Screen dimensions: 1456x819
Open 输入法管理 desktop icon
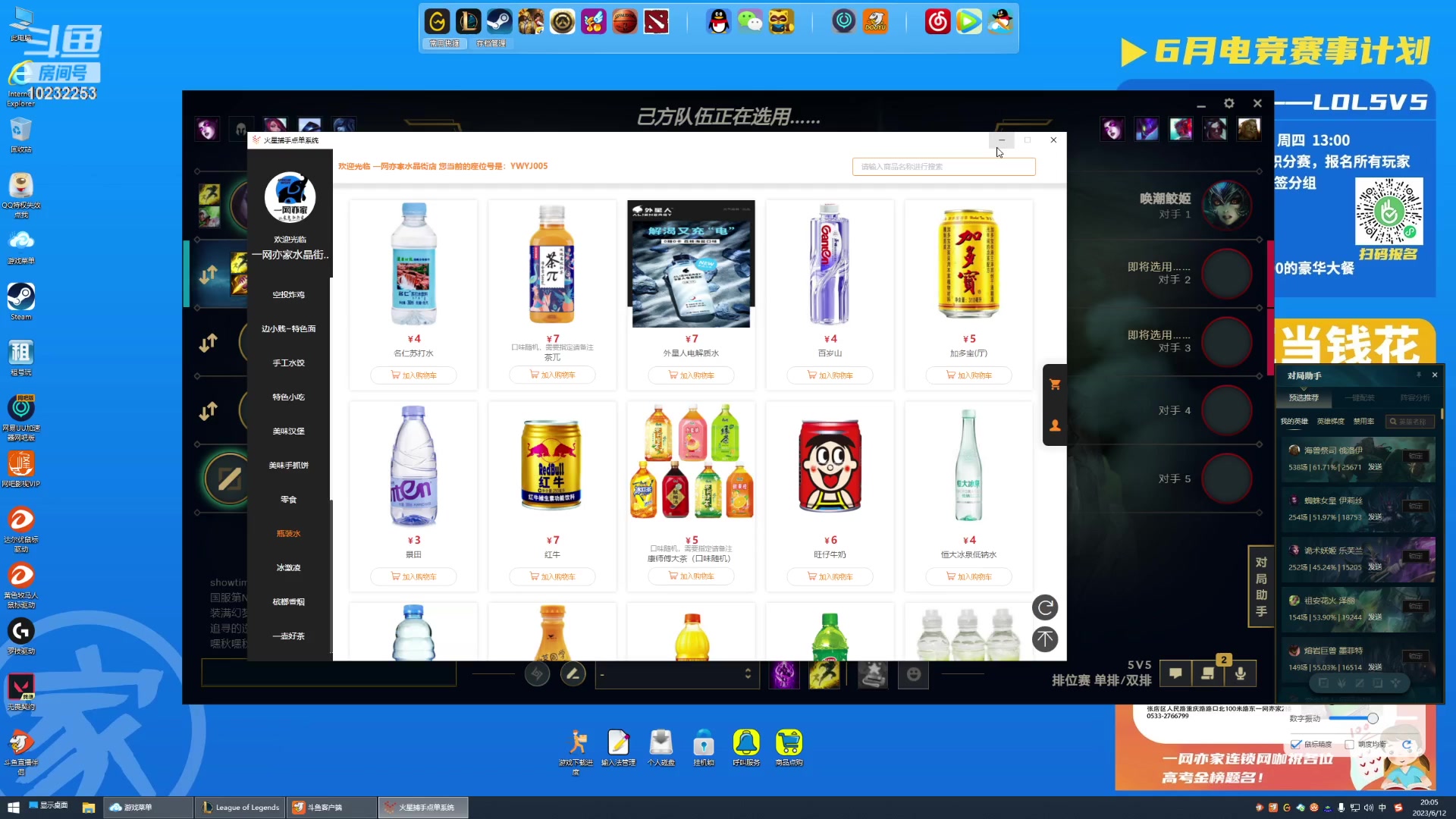click(618, 748)
